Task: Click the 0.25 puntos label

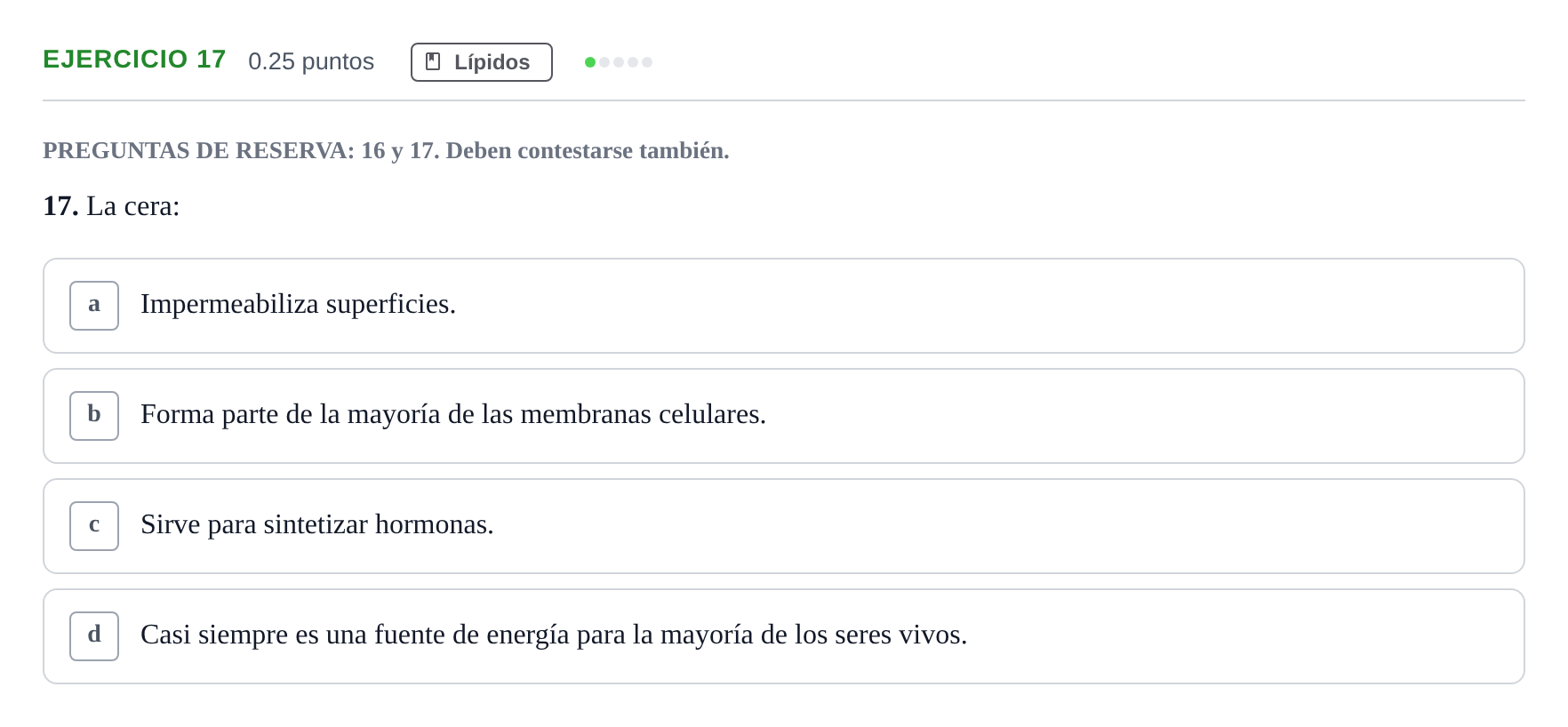Action: [x=311, y=61]
